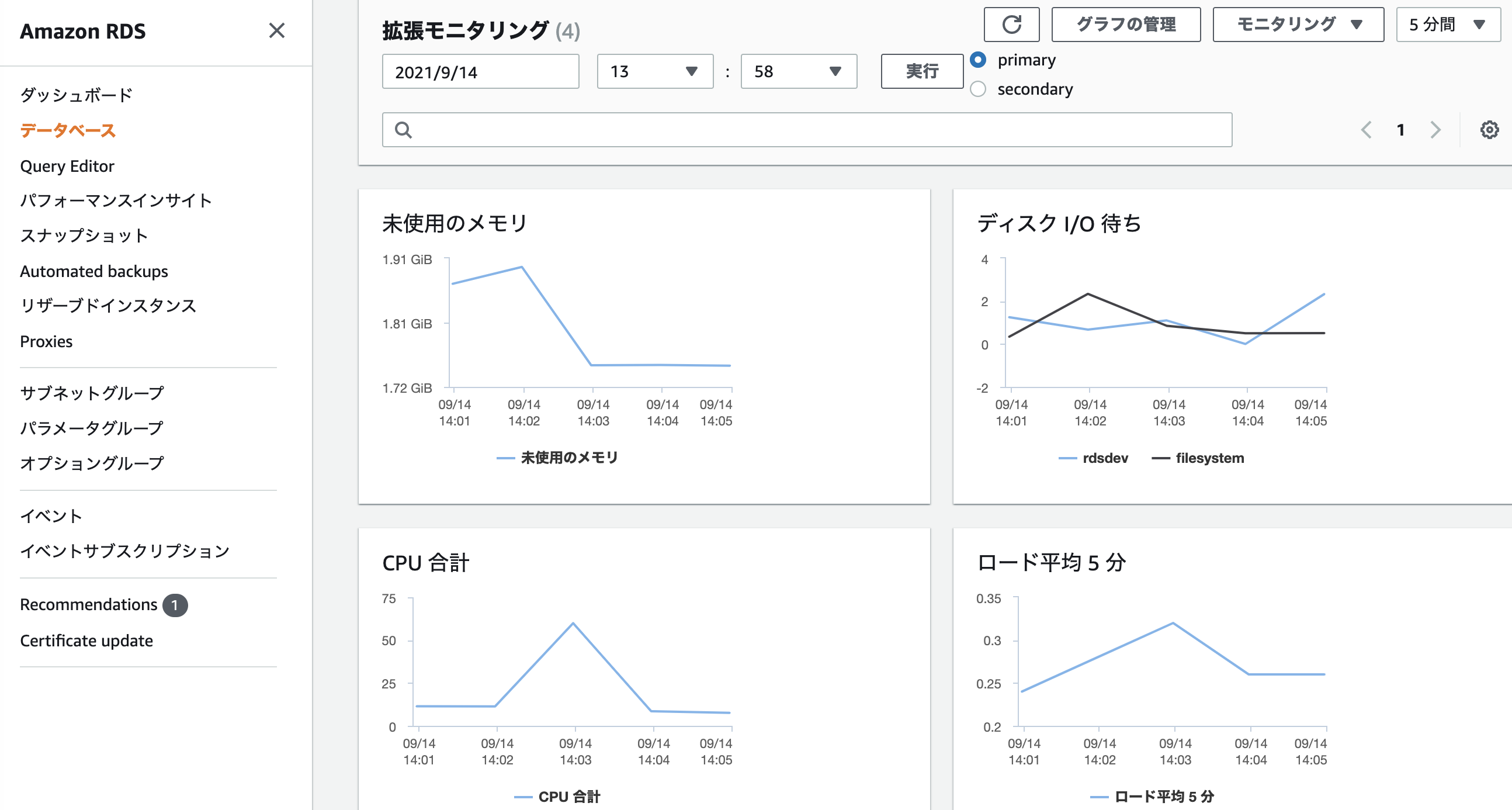Open the hour dropdown showing 13

tap(654, 72)
